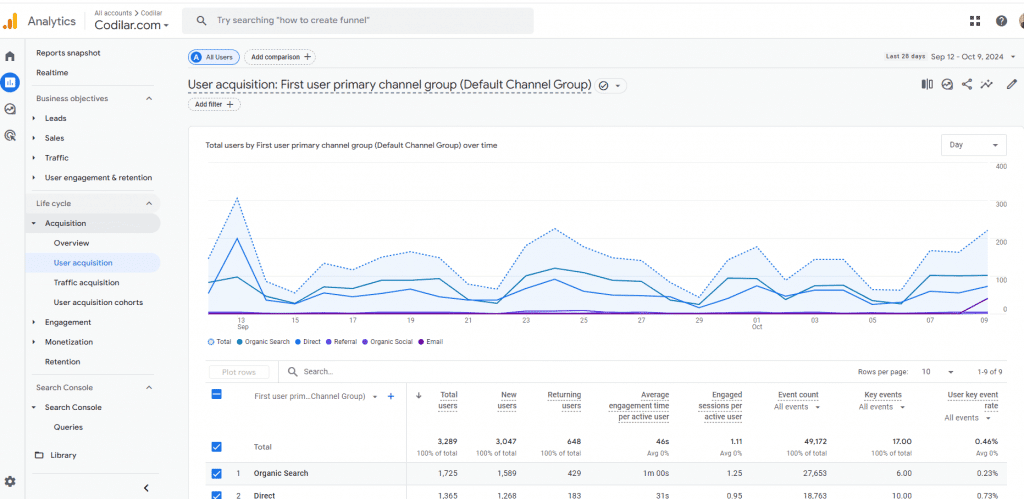This screenshot has width=1024, height=499.
Task: Click the Edit comparisons icon
Action: (927, 84)
